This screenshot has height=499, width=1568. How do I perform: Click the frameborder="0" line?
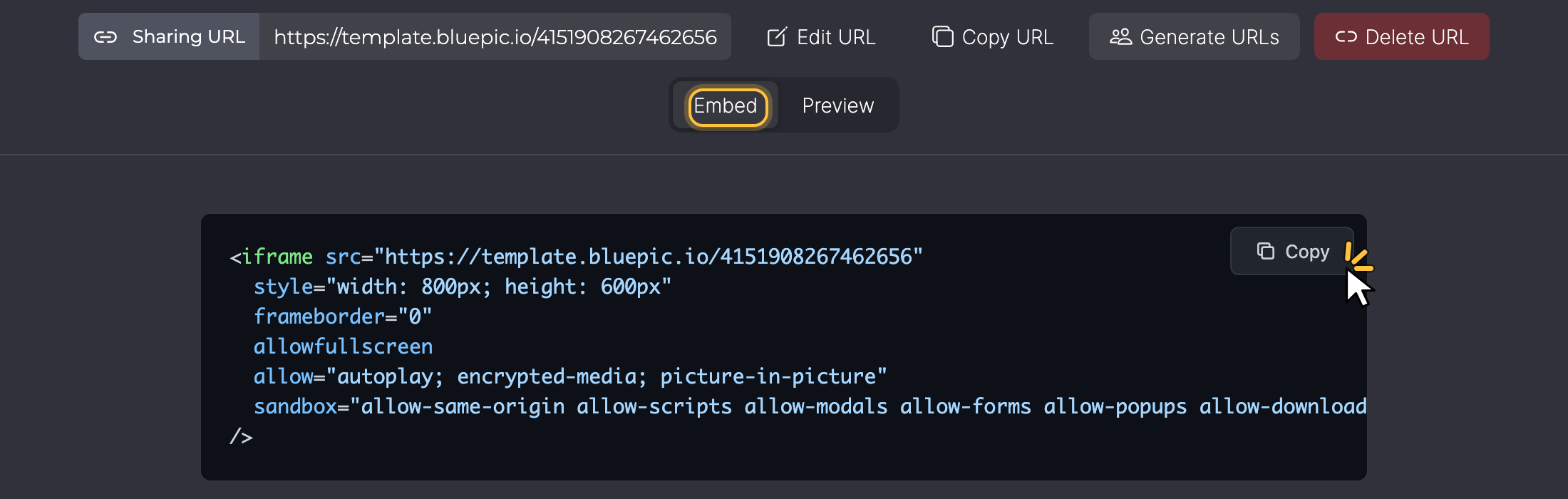(343, 317)
